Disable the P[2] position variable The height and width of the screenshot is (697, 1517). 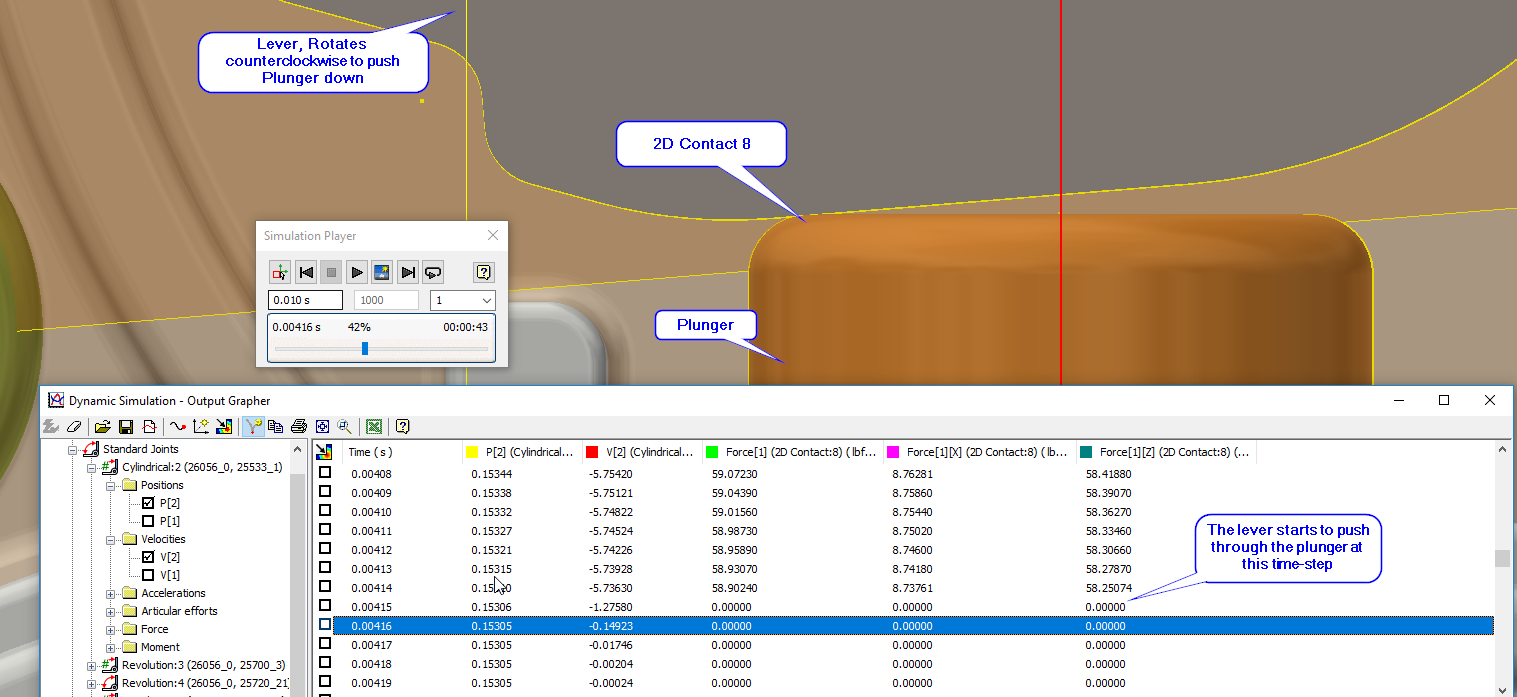click(148, 502)
